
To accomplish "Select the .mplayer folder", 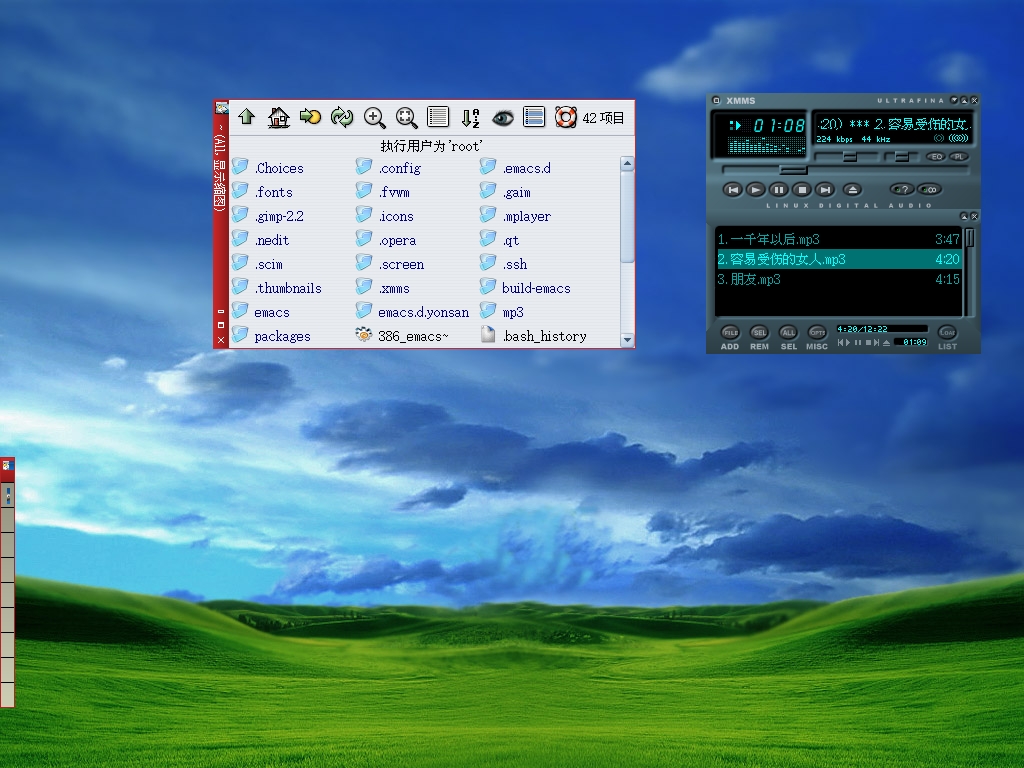I will pyautogui.click(x=515, y=216).
